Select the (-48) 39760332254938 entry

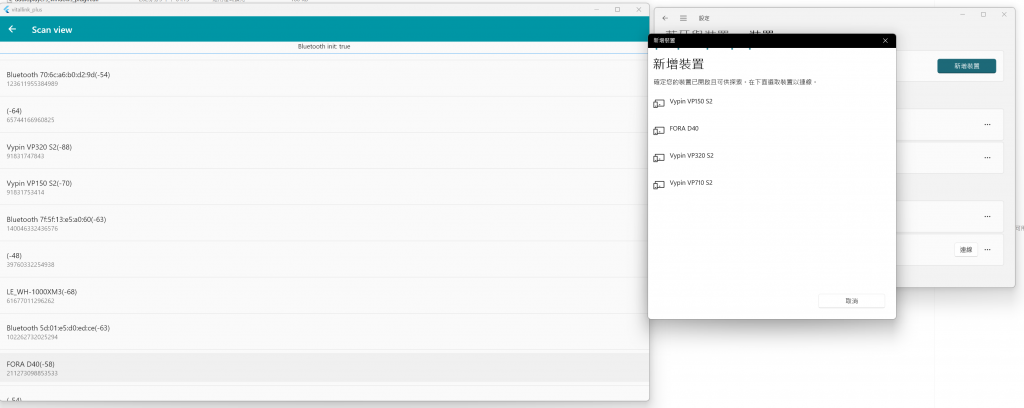pos(325,259)
